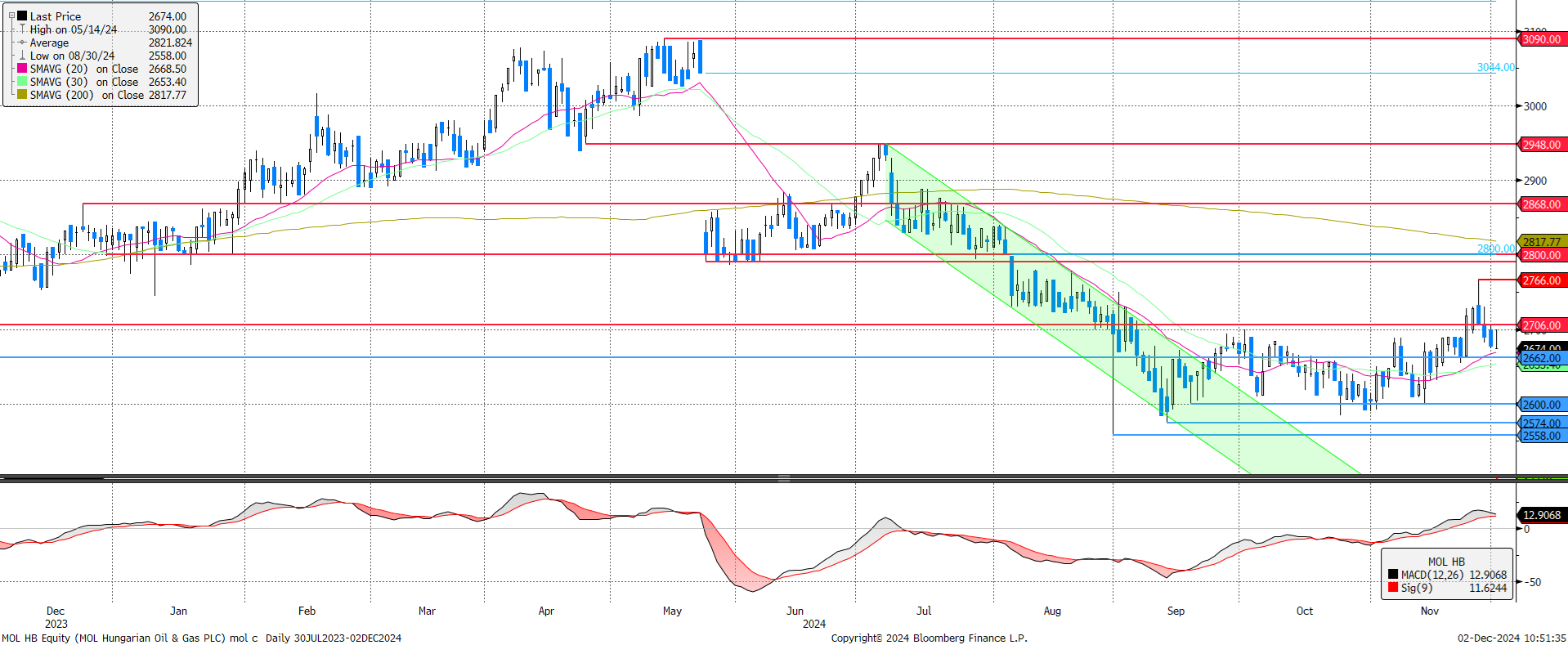Collapse the Last Price legend tree
The width and height of the screenshot is (1568, 645).
click(x=11, y=16)
